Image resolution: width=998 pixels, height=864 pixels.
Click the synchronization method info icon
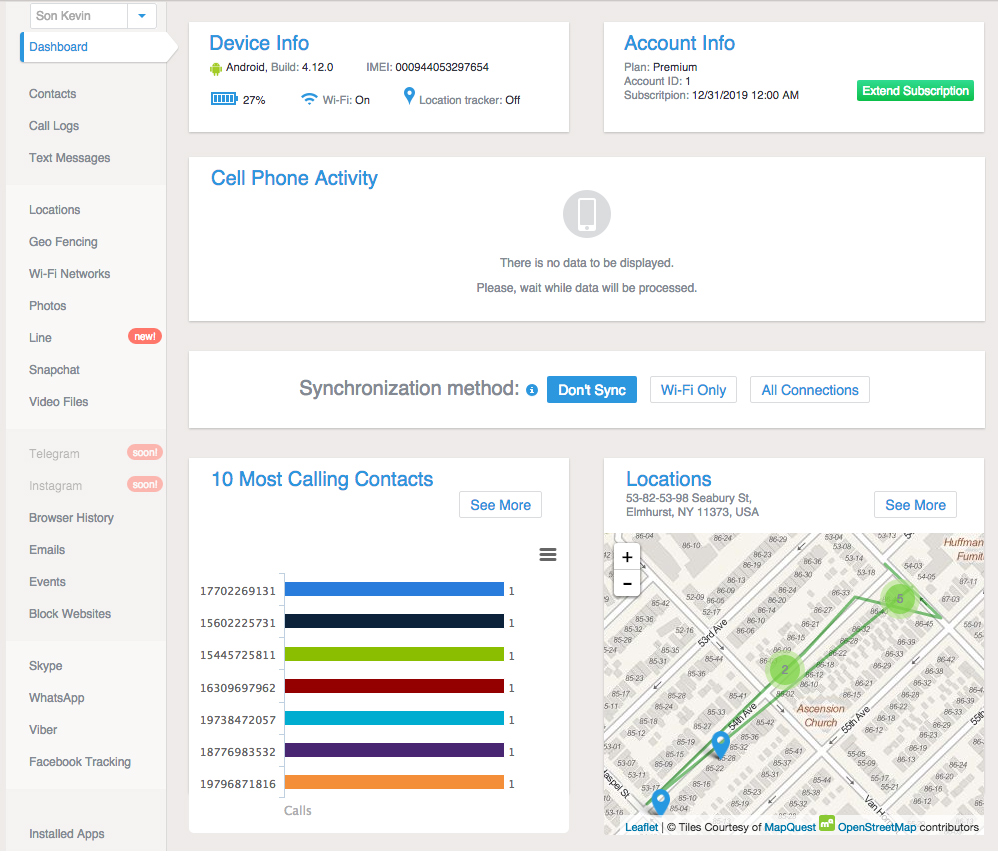pos(532,390)
